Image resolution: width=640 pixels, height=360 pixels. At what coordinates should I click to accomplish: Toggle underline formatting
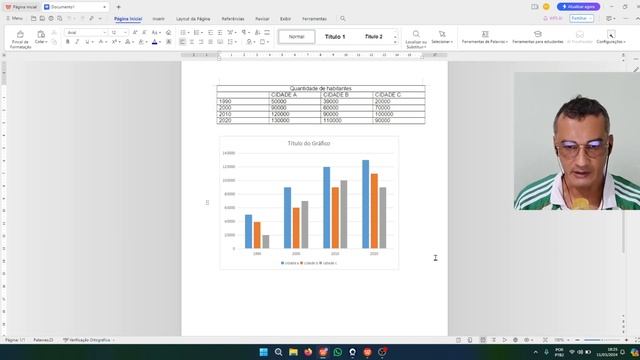pos(87,42)
